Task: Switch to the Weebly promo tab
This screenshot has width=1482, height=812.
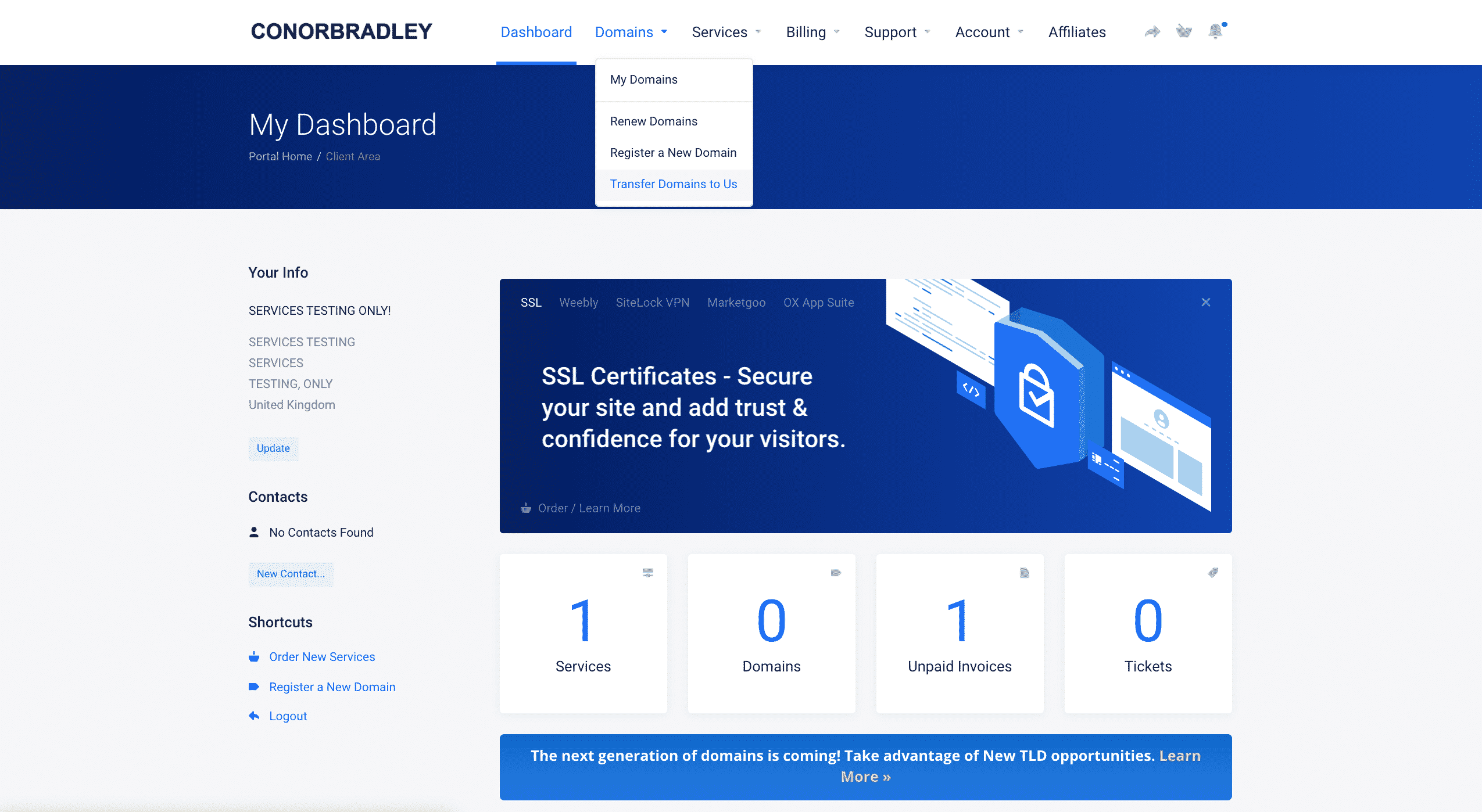Action: pyautogui.click(x=578, y=303)
